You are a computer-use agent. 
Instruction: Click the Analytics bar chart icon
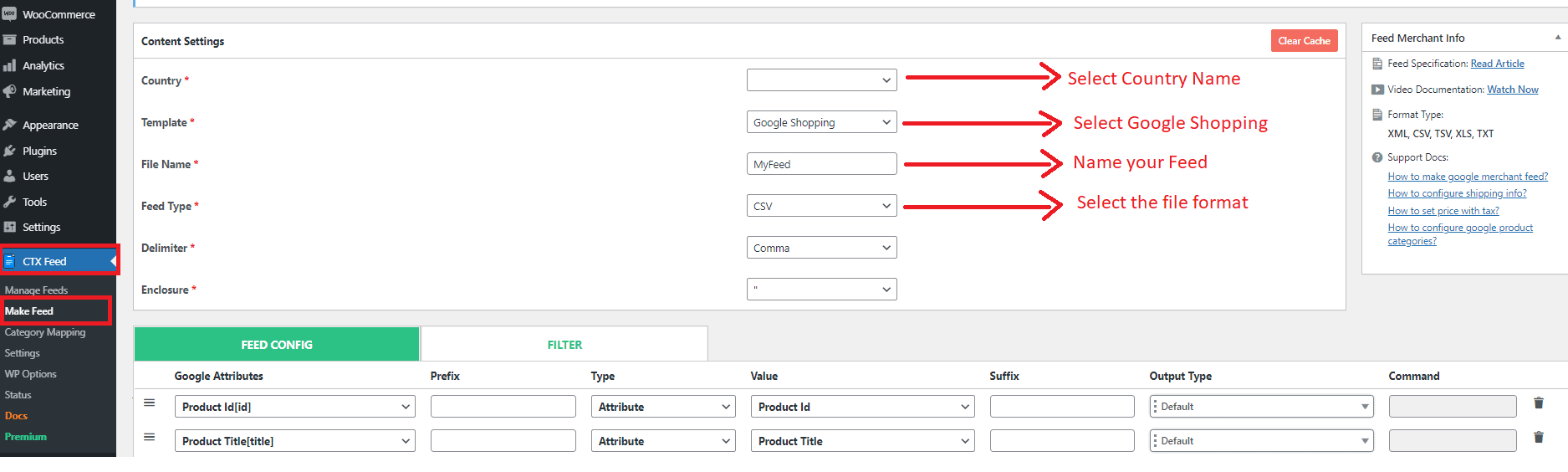point(9,65)
